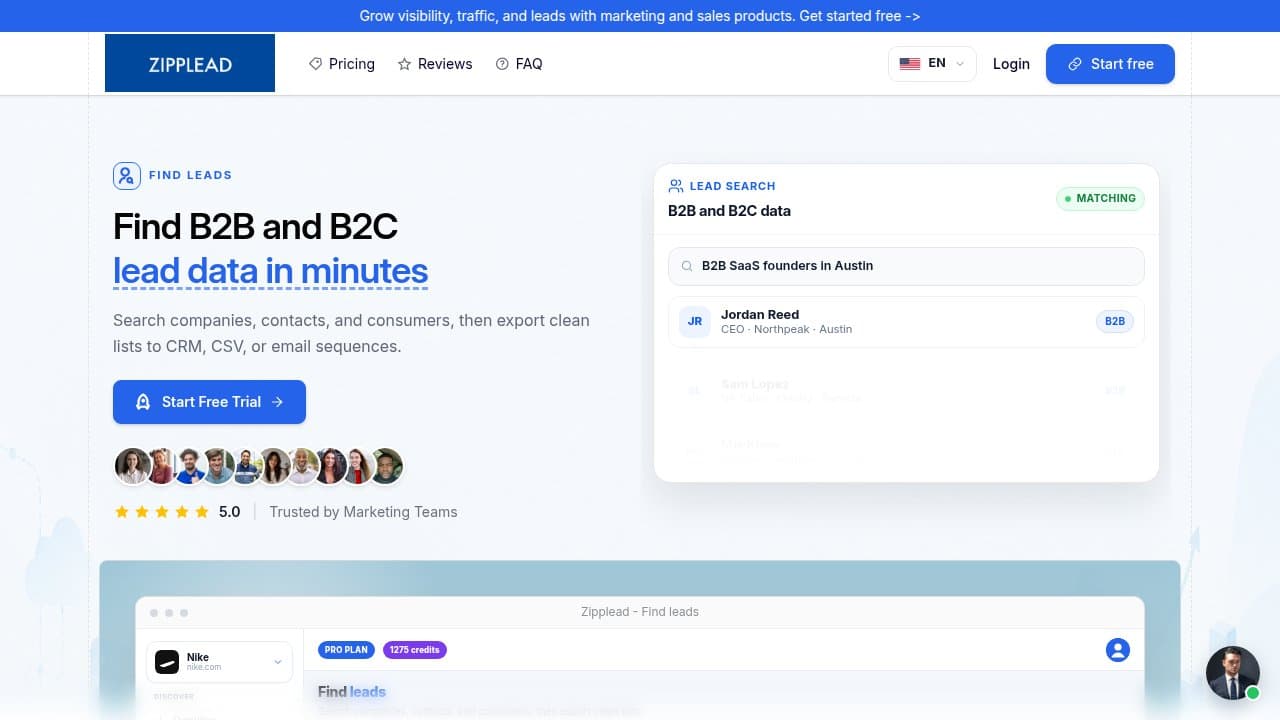Select the Jordan Reed lead row

906,321
